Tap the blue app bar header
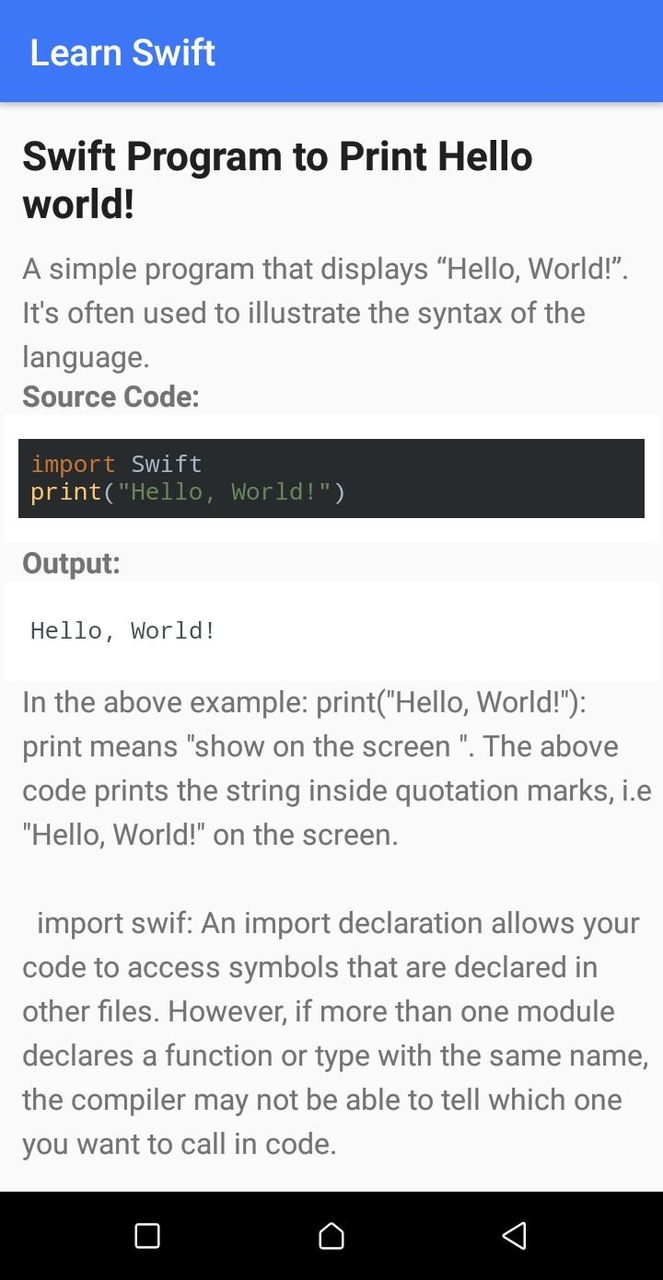Screen dimensions: 663x1280 [331, 52]
